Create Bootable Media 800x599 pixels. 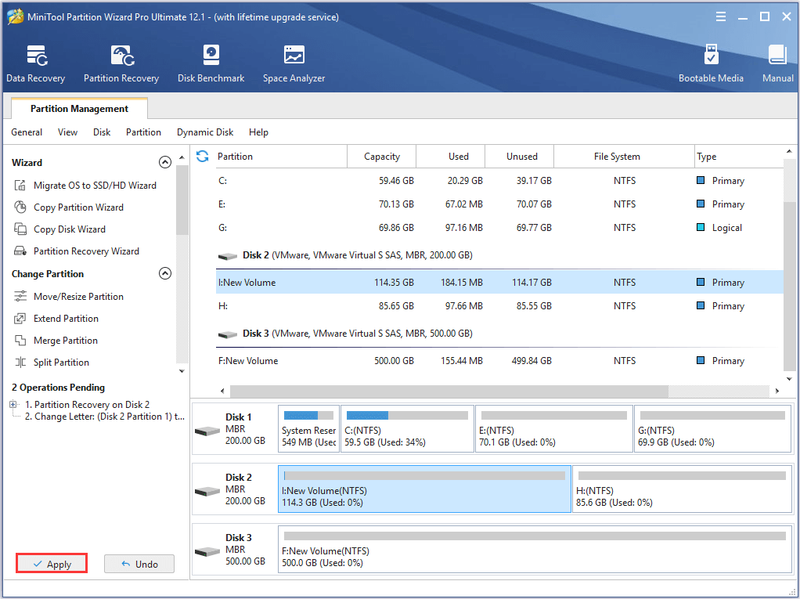[711, 64]
